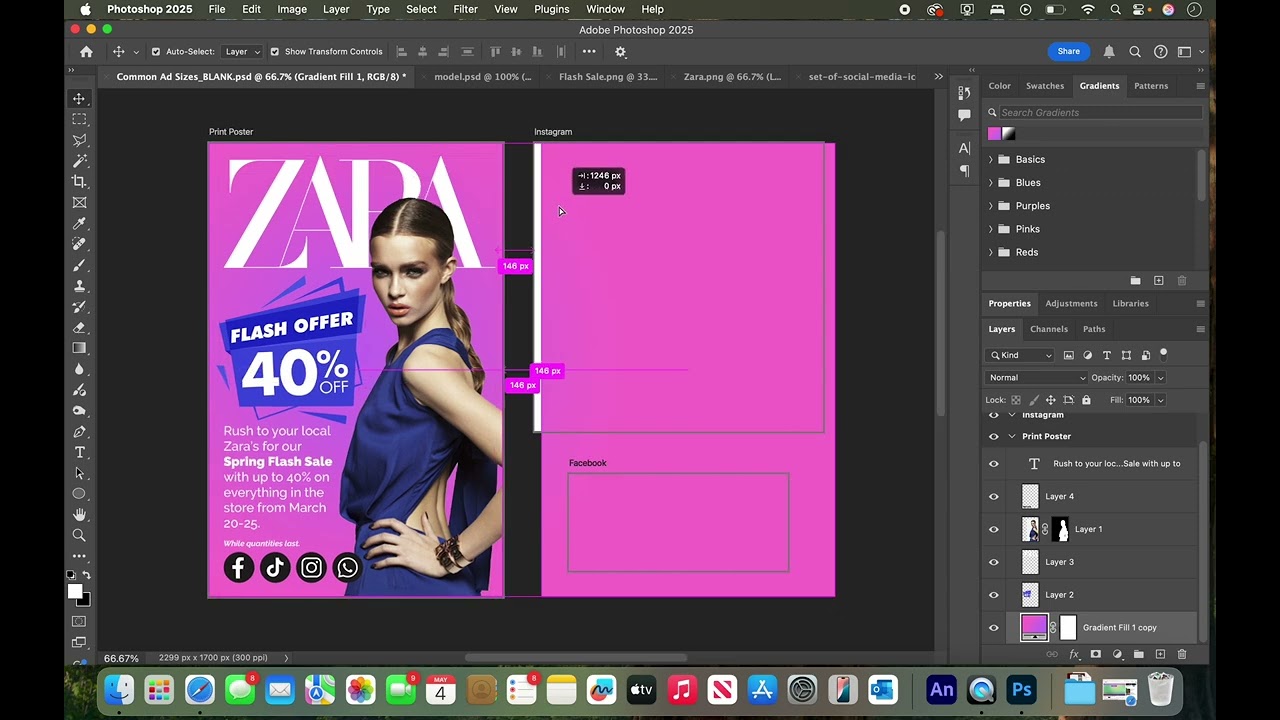Choose the Polygonal Lasso tool
This screenshot has width=1280, height=720.
79,140
